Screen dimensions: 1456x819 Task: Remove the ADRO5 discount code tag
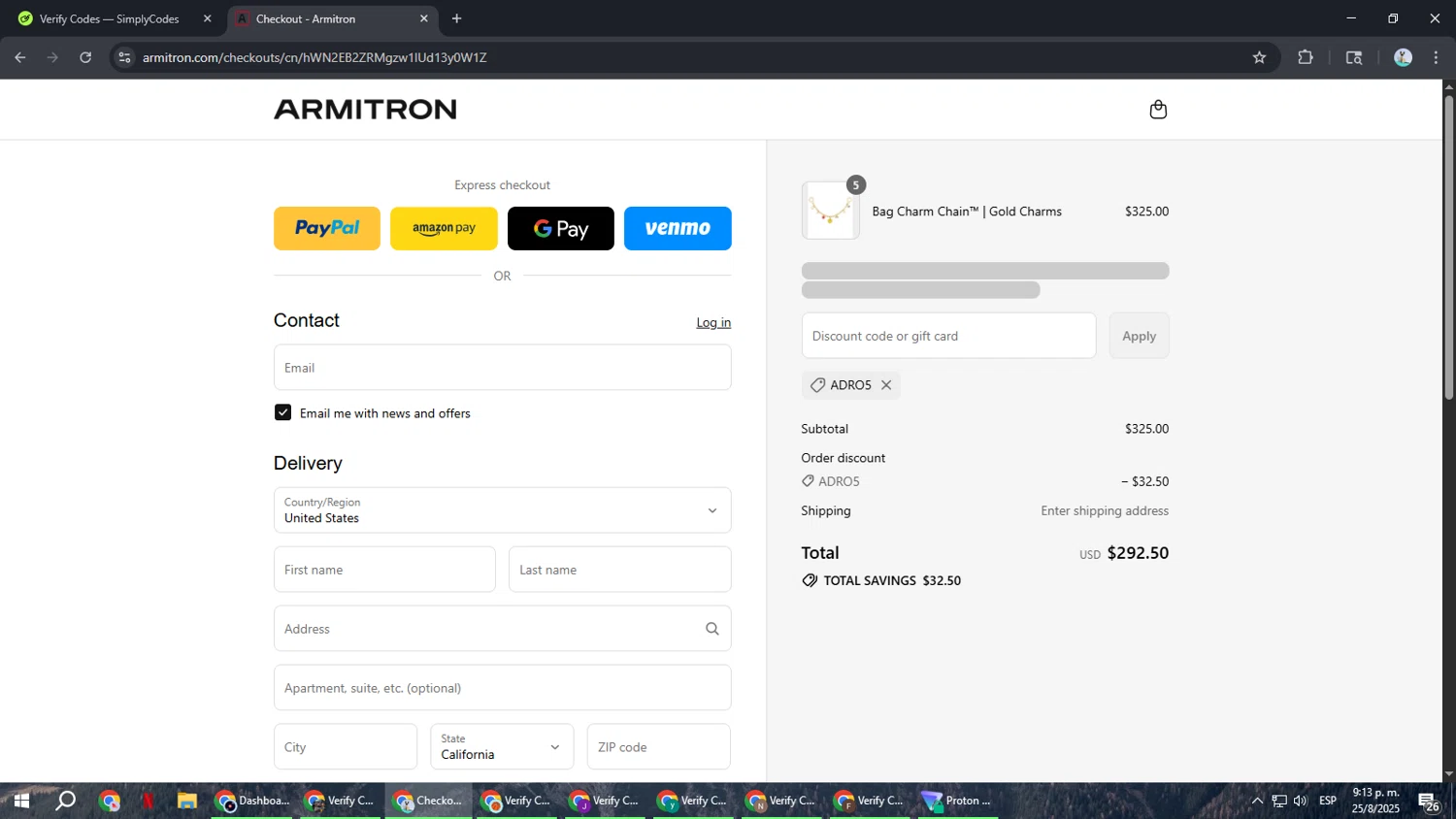pyautogui.click(x=886, y=385)
